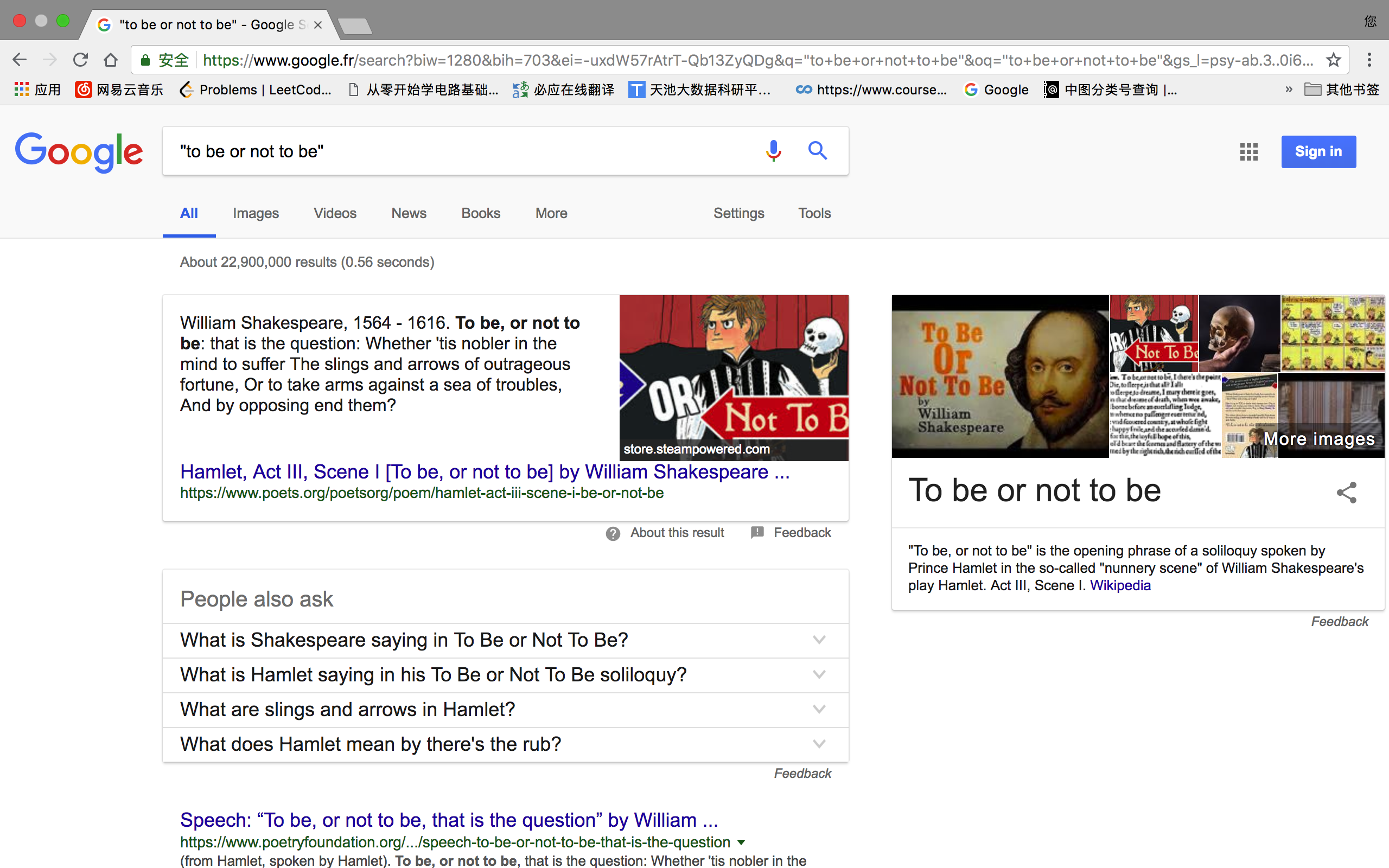Viewport: 1389px width, 868px height.
Task: Click the browser back navigation arrow
Action: tap(19, 62)
